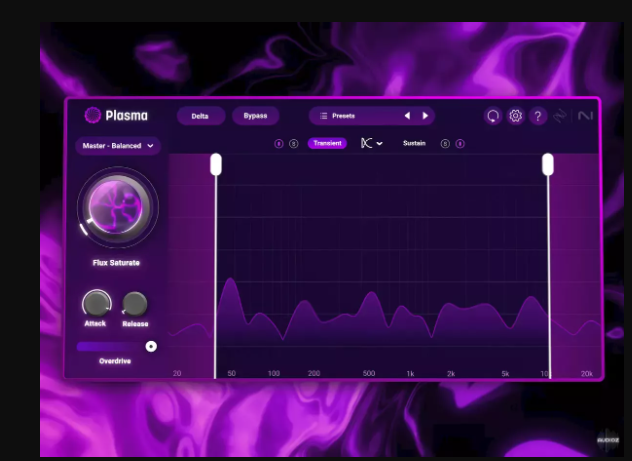Open help via the question mark icon
Screen dimensions: 632x461
[538, 116]
